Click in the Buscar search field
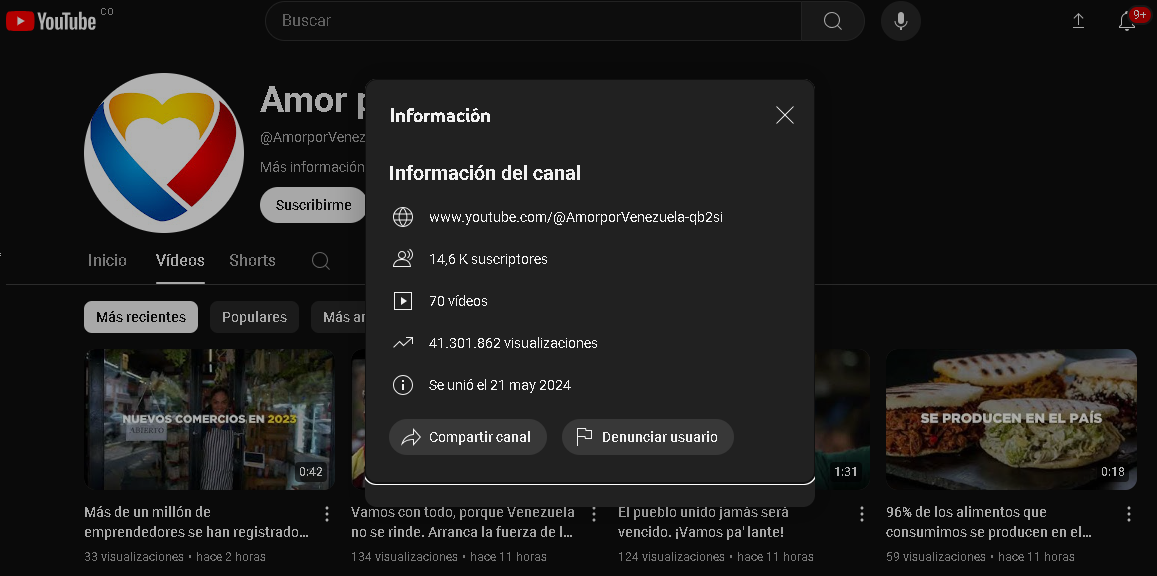This screenshot has width=1157, height=576. coord(533,21)
